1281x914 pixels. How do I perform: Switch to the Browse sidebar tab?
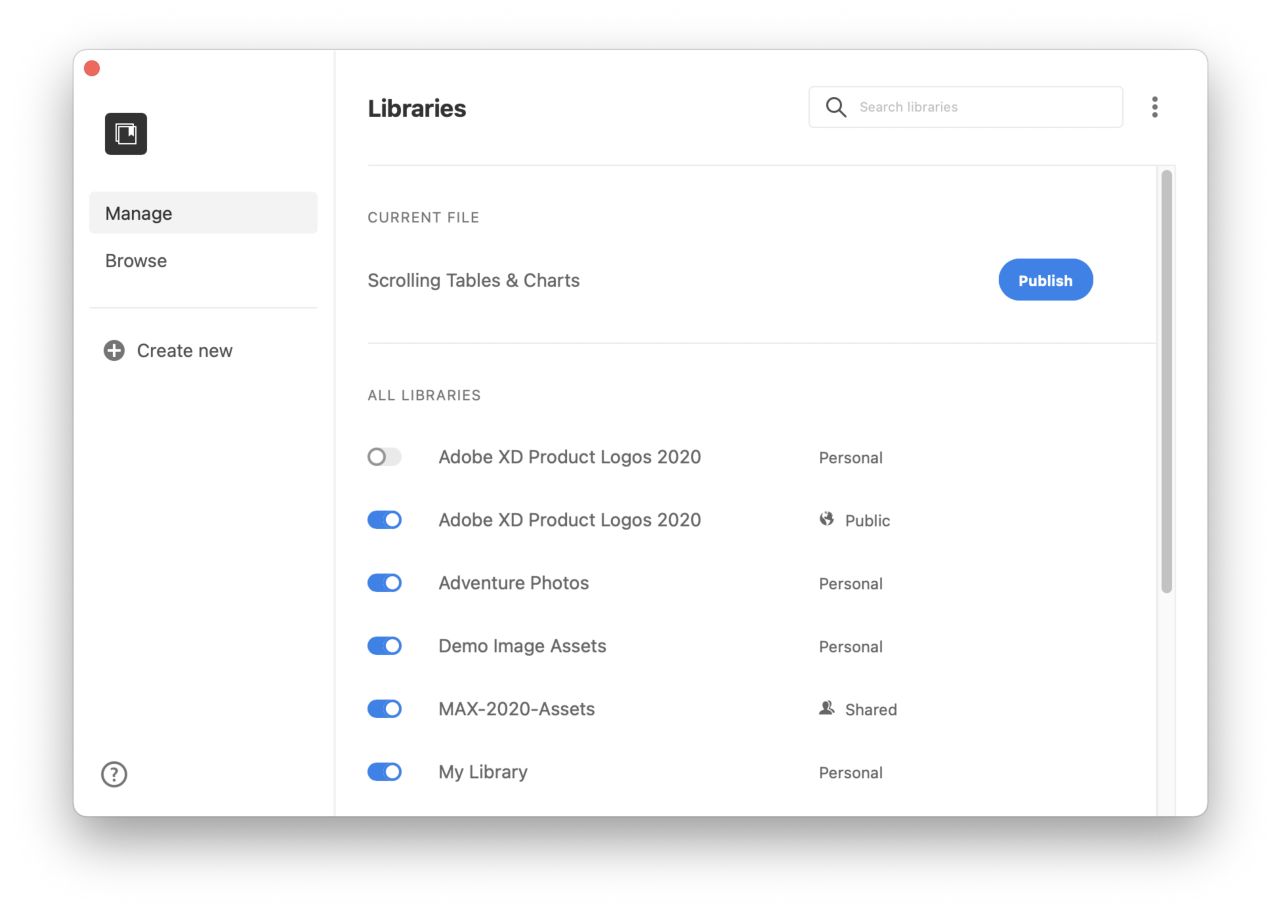click(x=203, y=261)
